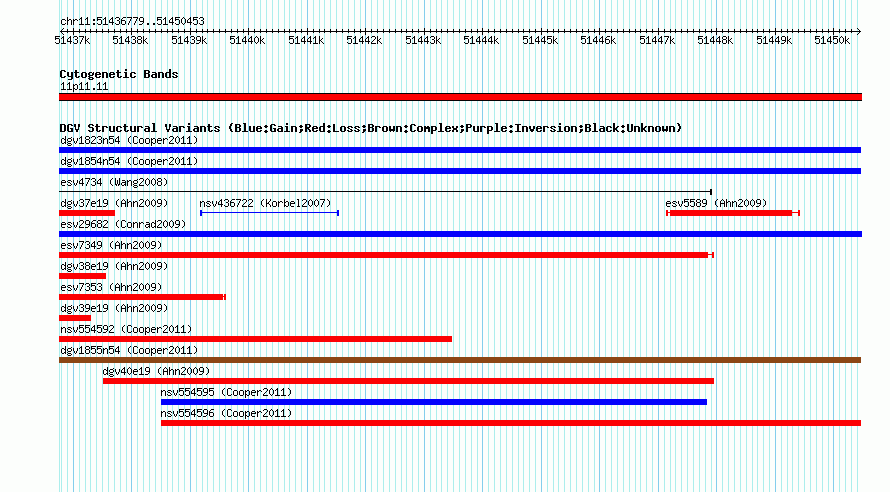
Task: Click the 51444k ruler tick
Action: pyautogui.click(x=481, y=40)
